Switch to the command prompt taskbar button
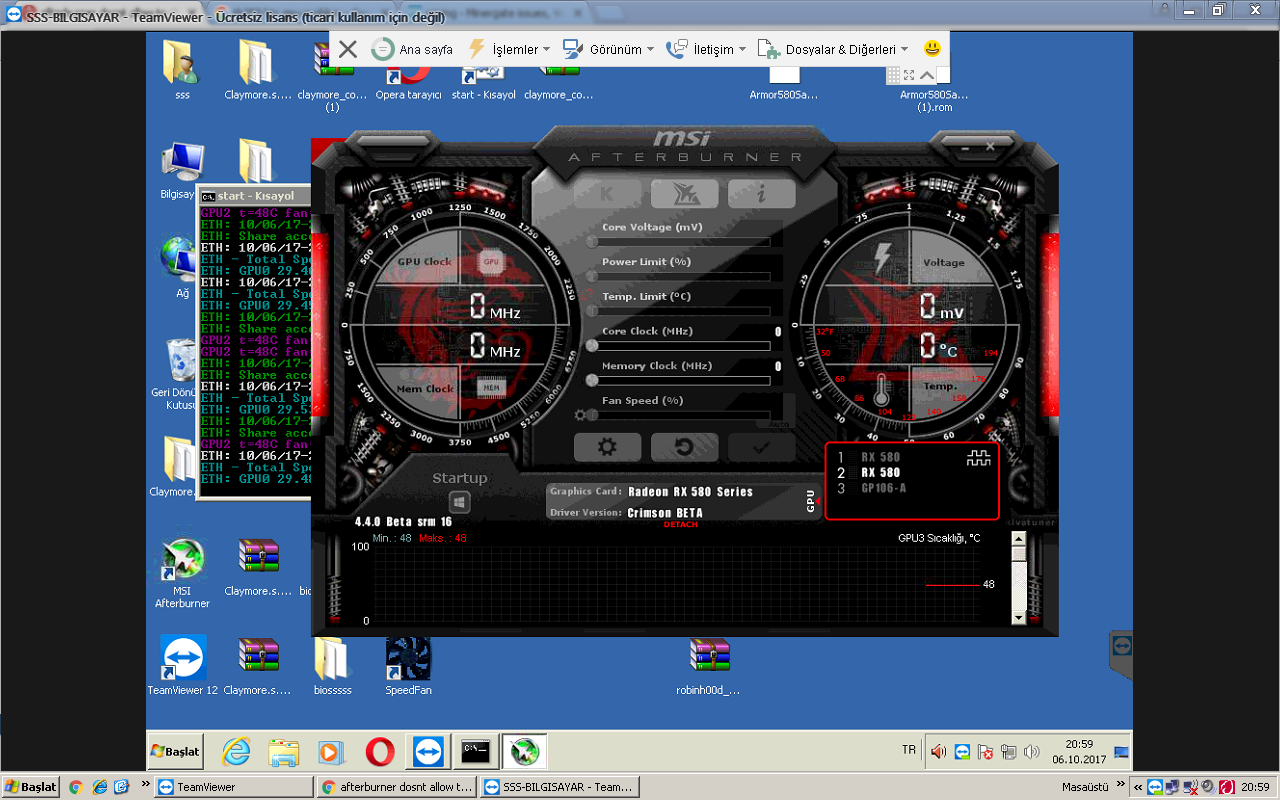Image resolution: width=1280 pixels, height=800 pixels. pyautogui.click(x=475, y=751)
